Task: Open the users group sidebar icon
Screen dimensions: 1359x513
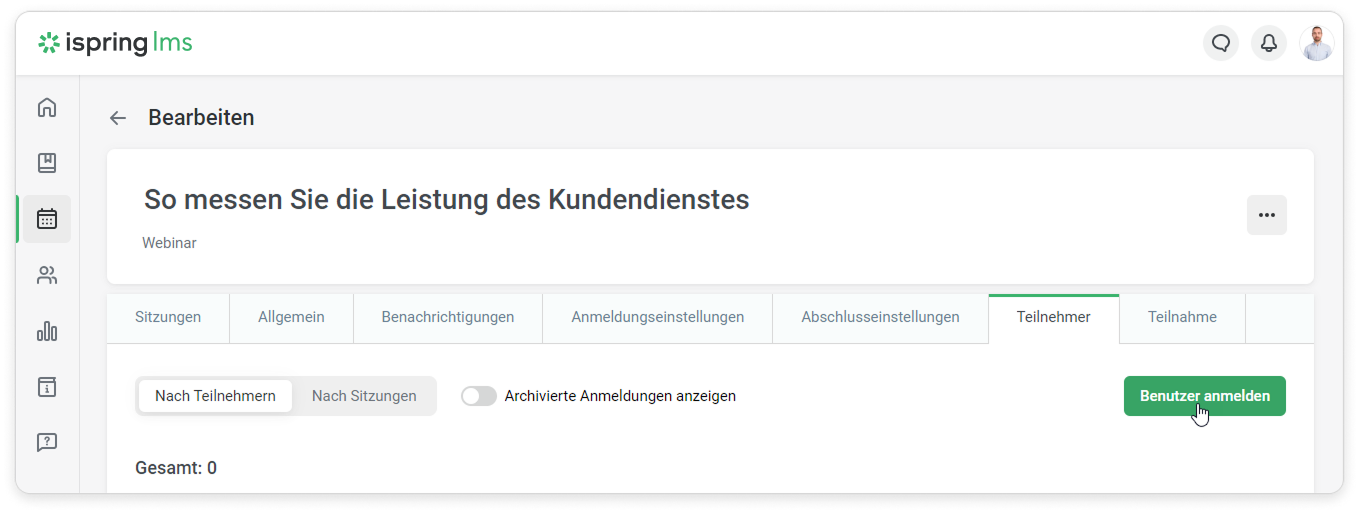Action: click(47, 275)
